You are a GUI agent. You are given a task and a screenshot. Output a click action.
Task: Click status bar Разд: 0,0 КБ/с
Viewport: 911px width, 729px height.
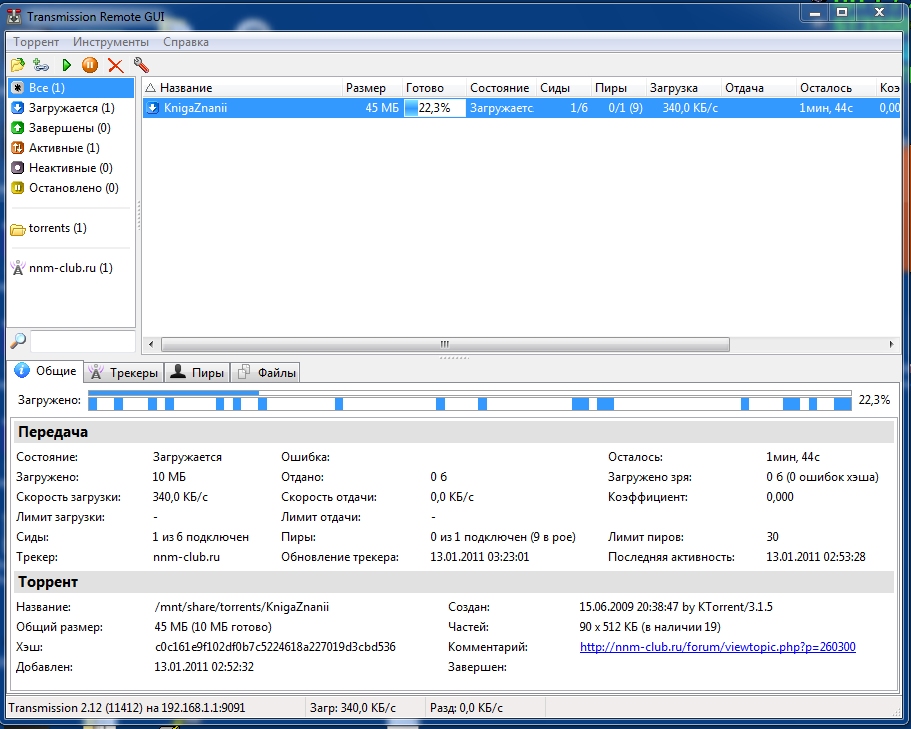click(x=467, y=708)
